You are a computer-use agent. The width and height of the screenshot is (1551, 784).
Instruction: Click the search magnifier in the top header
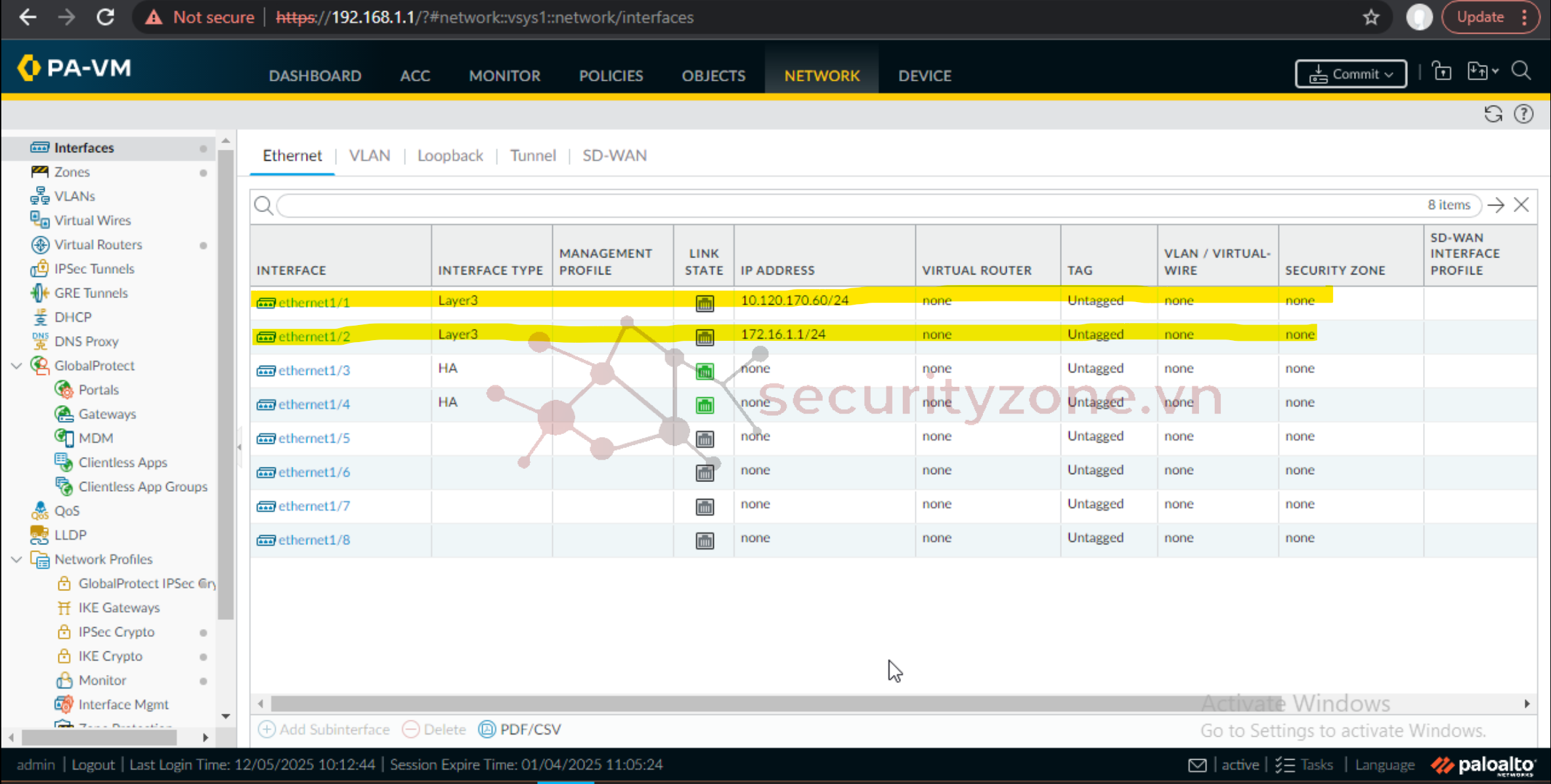click(x=1521, y=71)
